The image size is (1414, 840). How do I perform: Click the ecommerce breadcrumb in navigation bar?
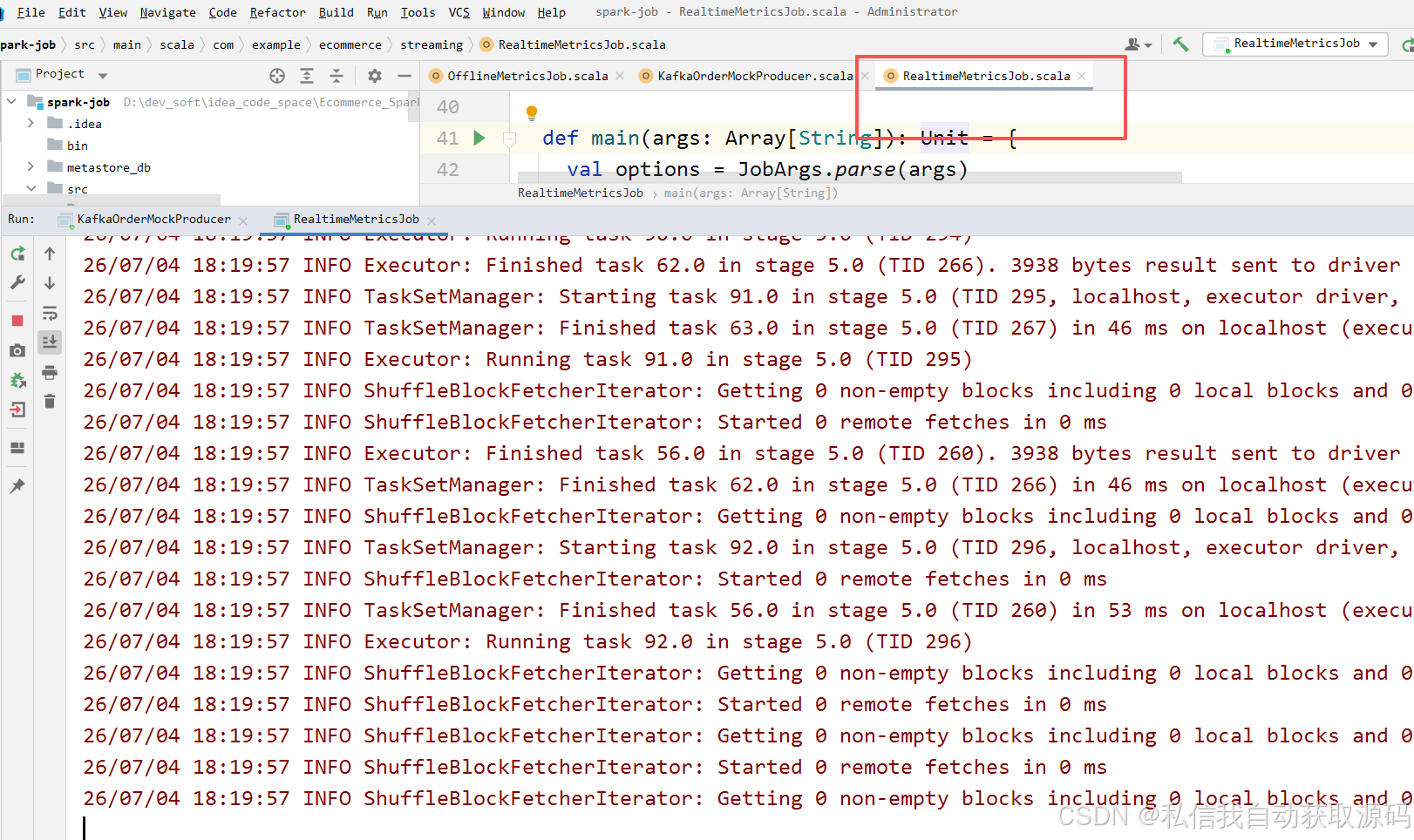[x=350, y=44]
